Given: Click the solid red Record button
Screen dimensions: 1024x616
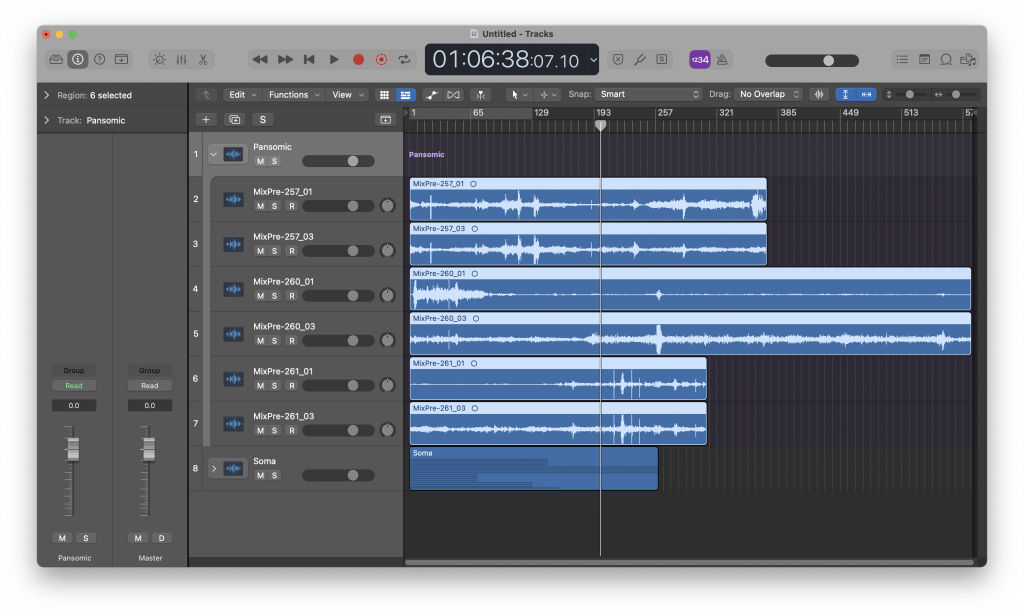Looking at the screenshot, I should 358,59.
